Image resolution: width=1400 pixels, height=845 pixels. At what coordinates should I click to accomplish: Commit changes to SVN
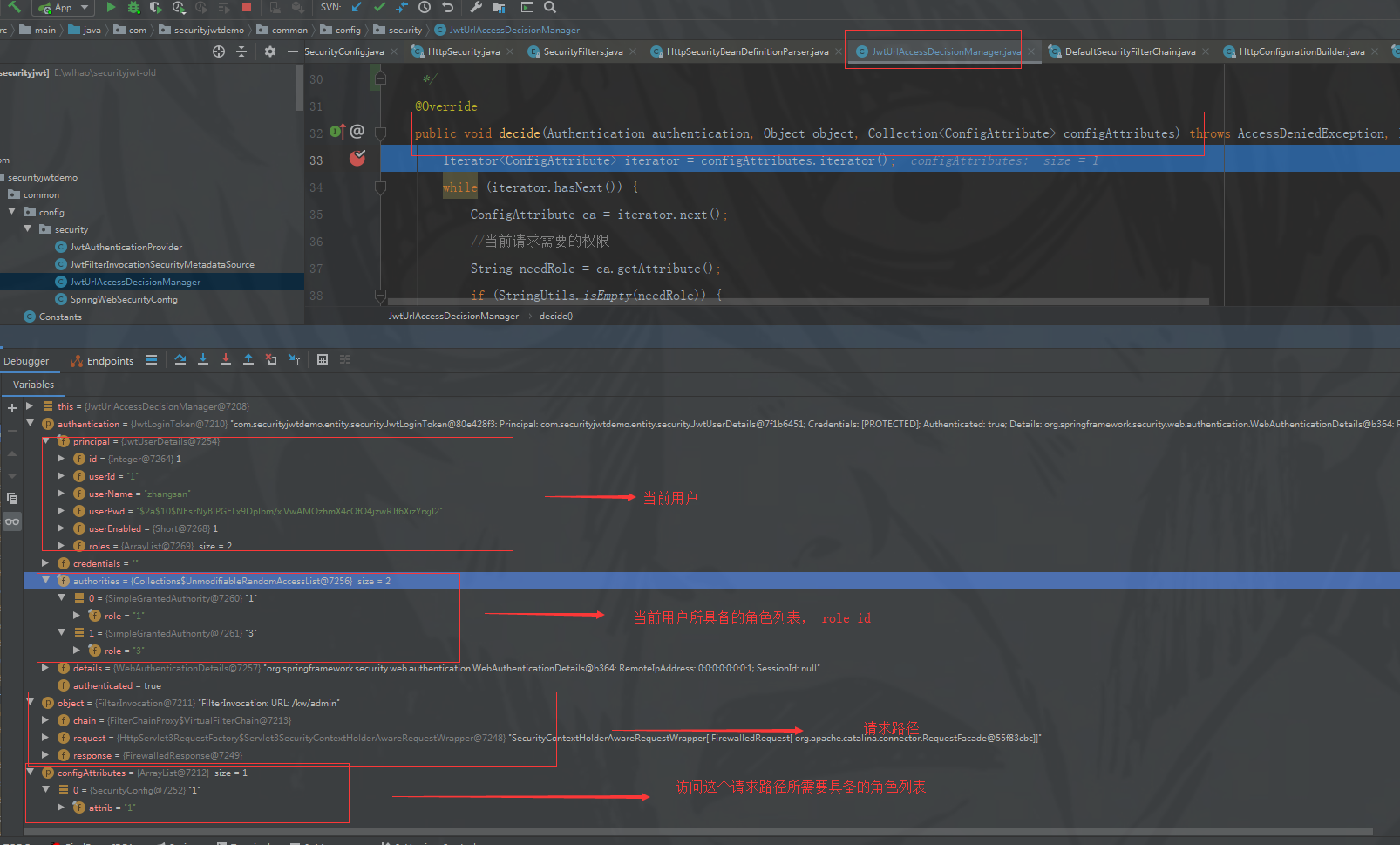tap(379, 8)
